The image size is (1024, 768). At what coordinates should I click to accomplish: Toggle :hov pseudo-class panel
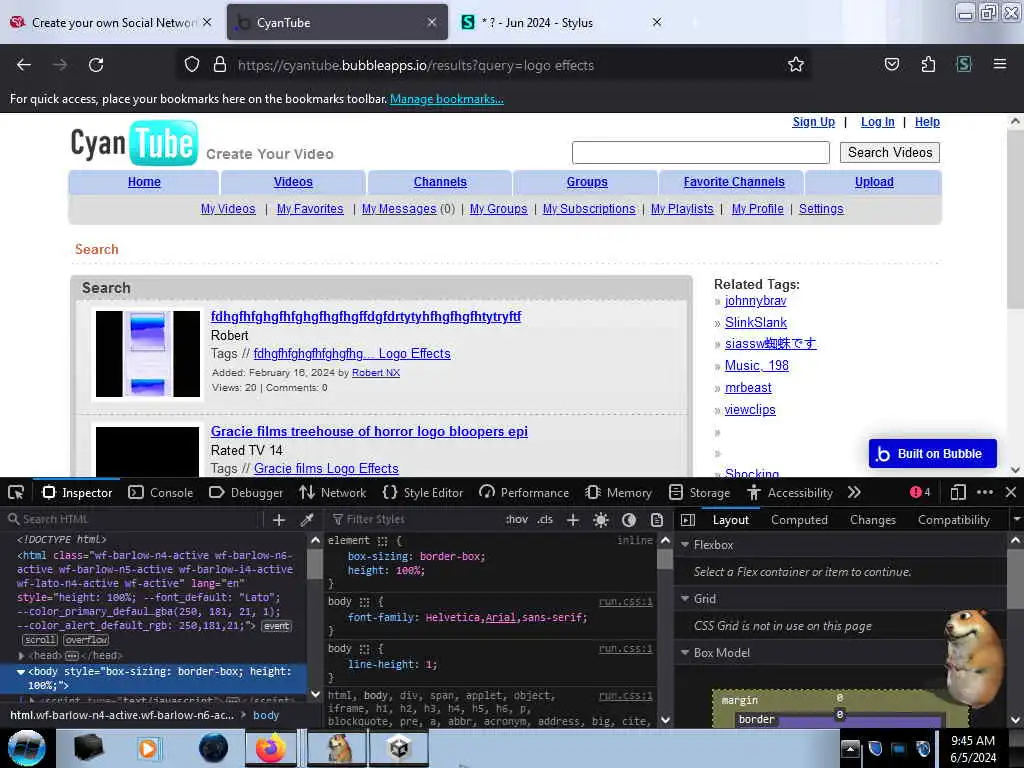pos(517,520)
